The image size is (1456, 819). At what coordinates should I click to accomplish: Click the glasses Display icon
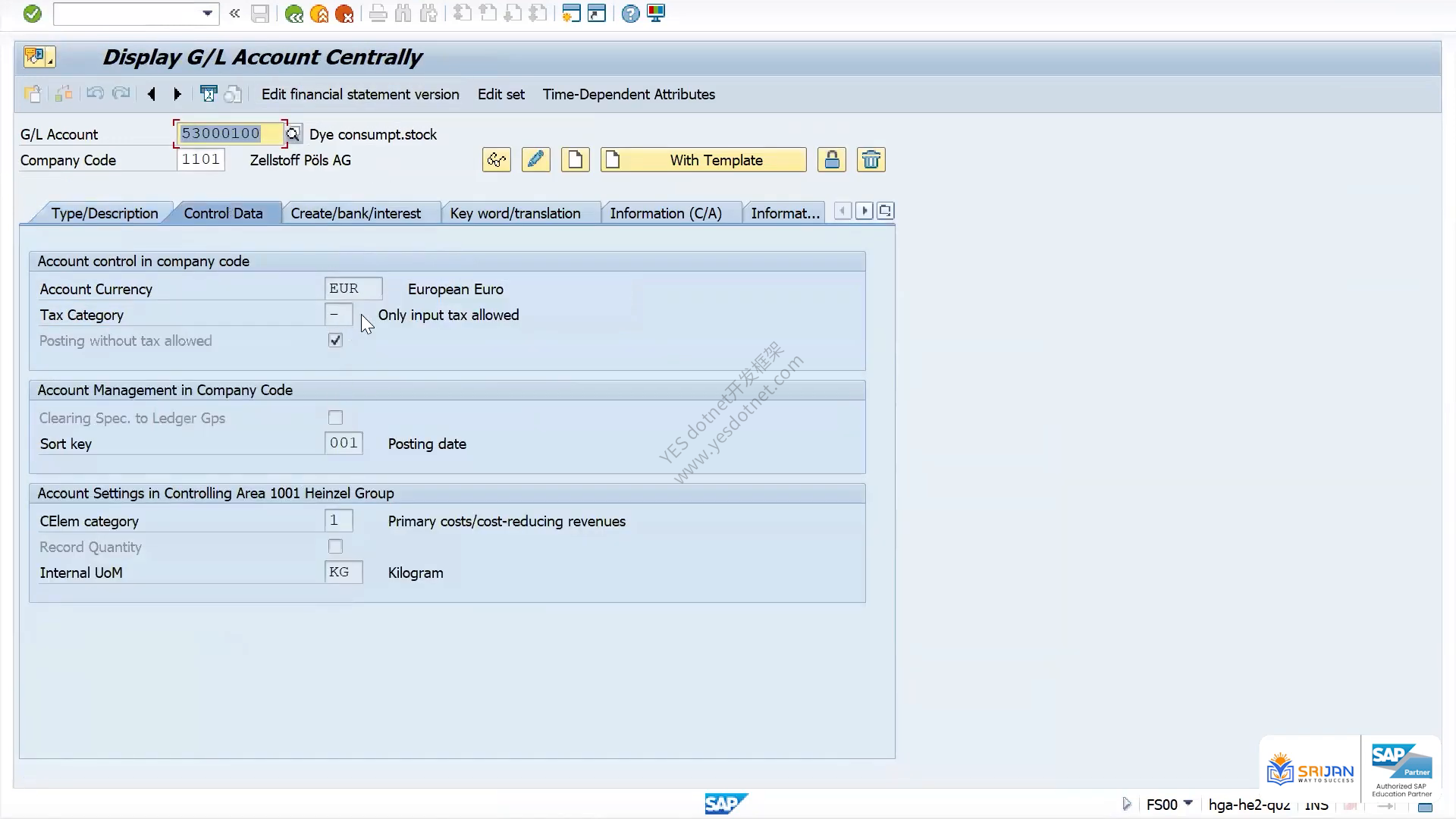pyautogui.click(x=497, y=160)
